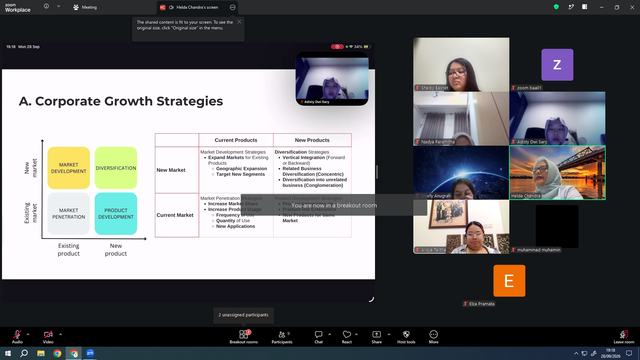Select the zoom baa01 avatar tile
The image size is (640, 360).
coord(557,64)
